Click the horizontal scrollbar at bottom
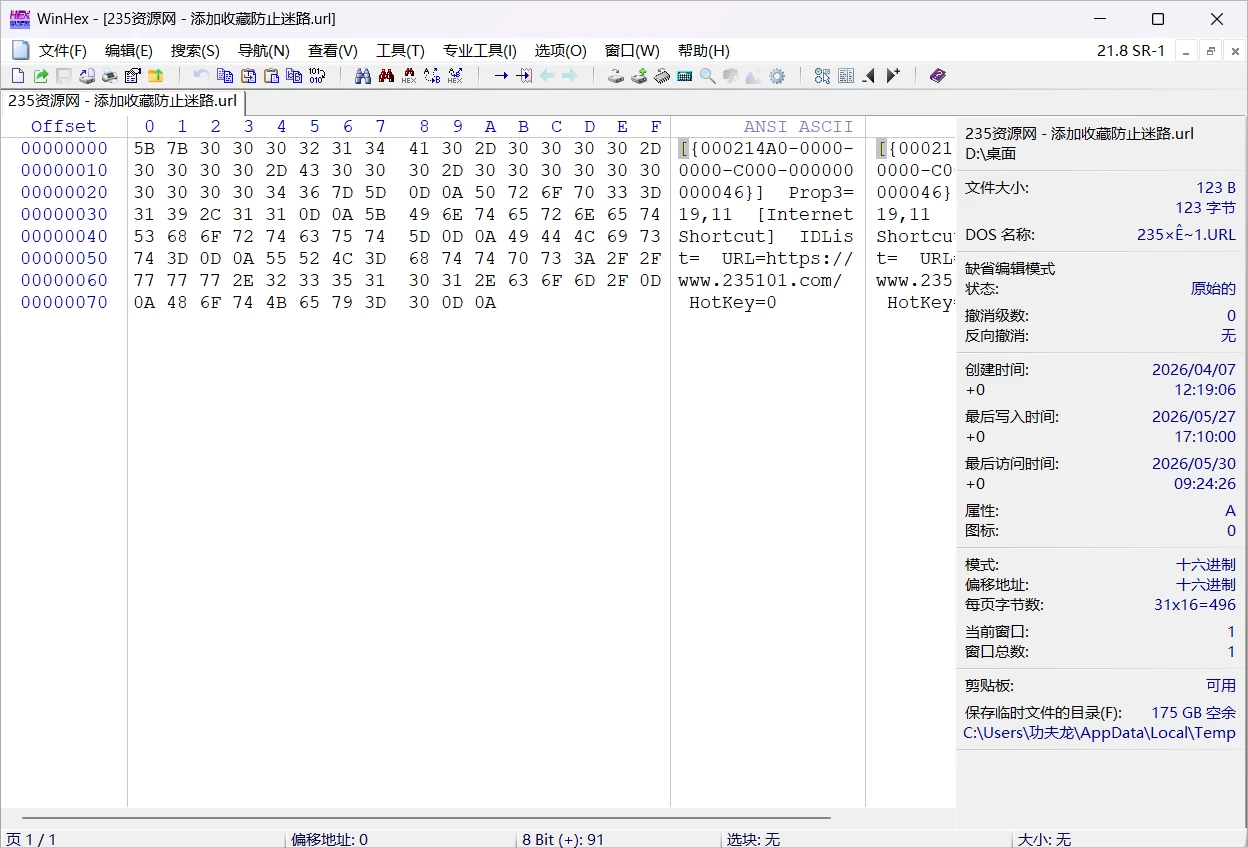The width and height of the screenshot is (1248, 848). (x=427, y=817)
